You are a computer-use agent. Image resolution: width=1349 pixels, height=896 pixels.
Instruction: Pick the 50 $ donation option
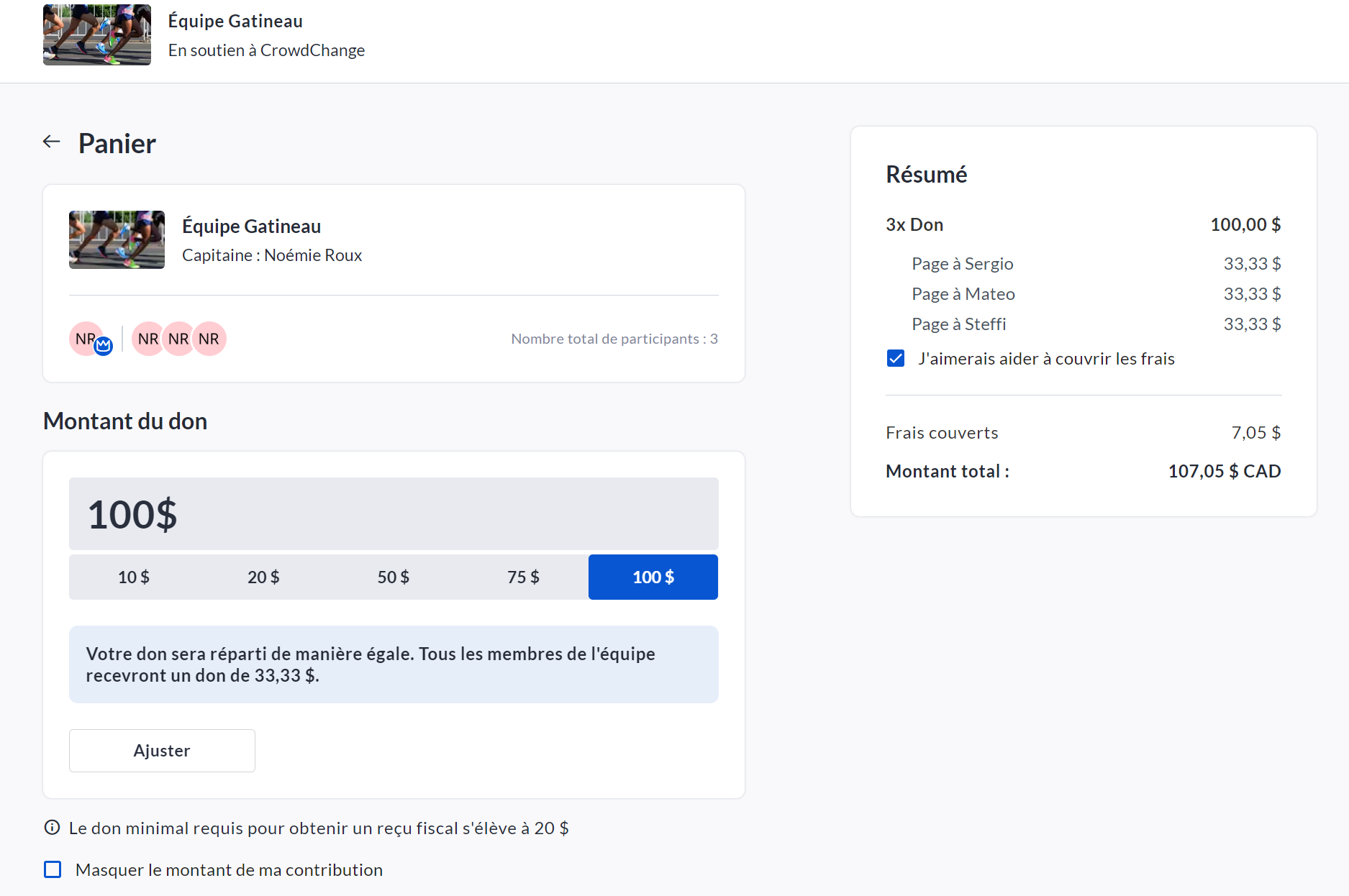point(394,577)
